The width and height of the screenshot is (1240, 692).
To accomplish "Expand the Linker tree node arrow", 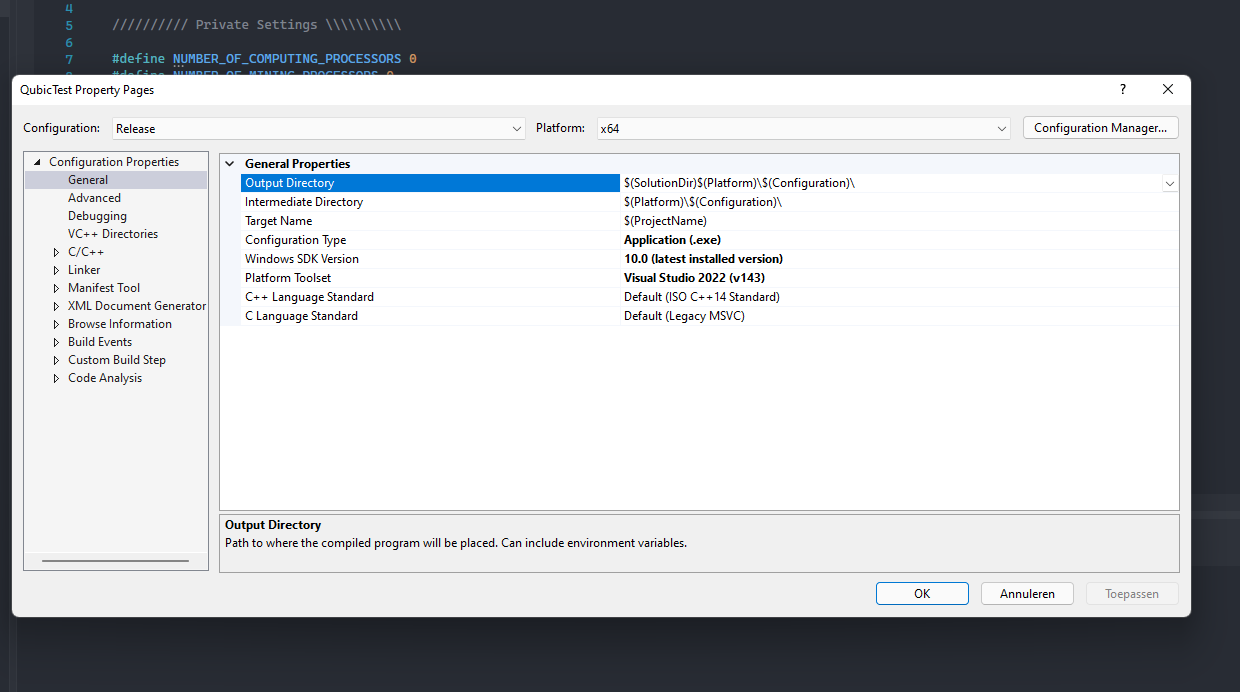I will 57,270.
